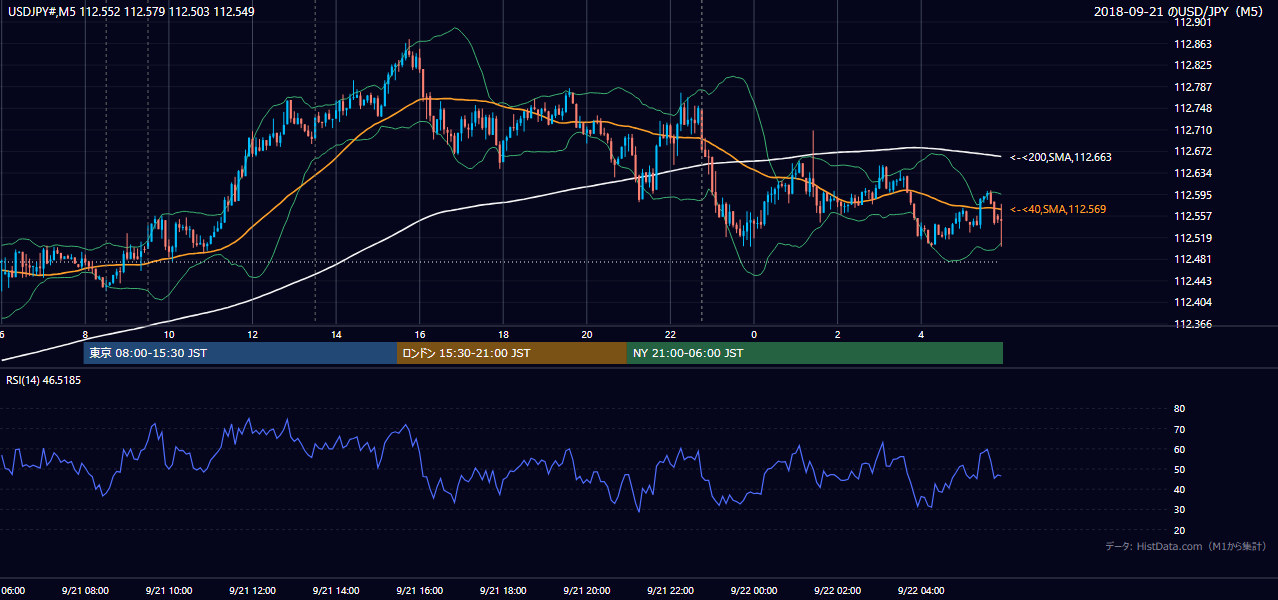Click RSI scale level 50
This screenshot has width=1278, height=600.
(x=1179, y=469)
